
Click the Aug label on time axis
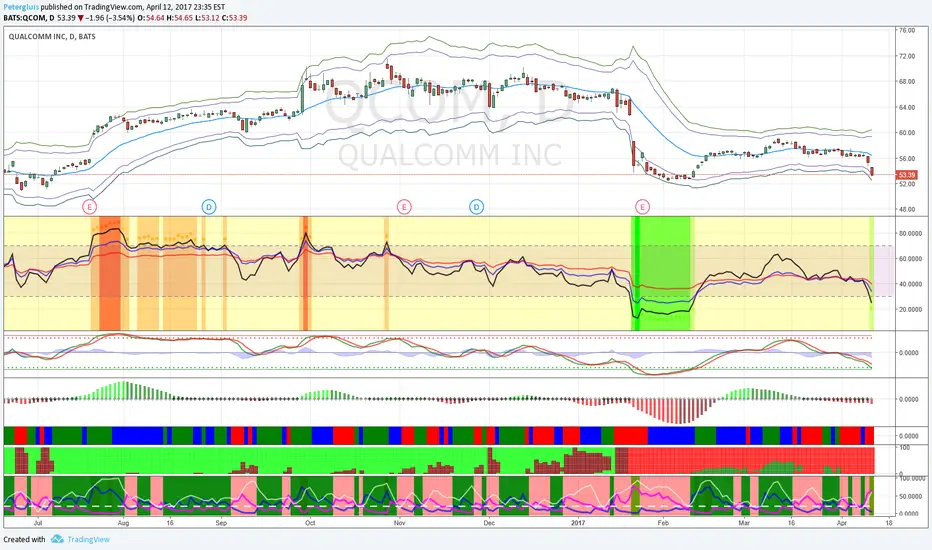123,523
